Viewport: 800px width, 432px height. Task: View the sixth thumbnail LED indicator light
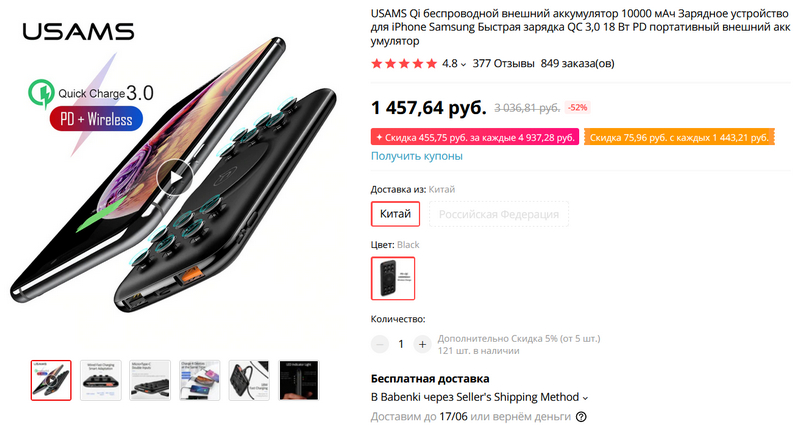coord(299,380)
